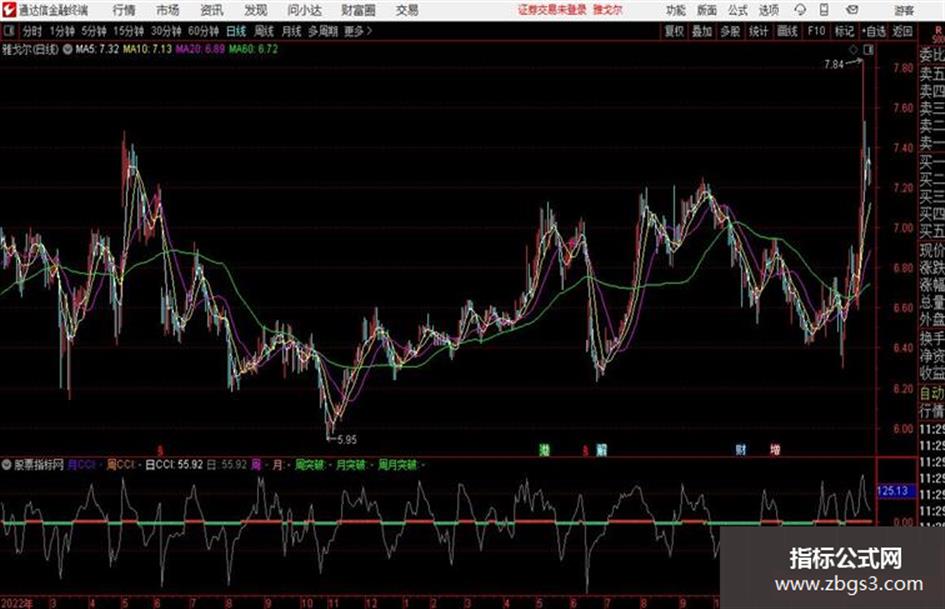Open the 行情 menu

(124, 10)
